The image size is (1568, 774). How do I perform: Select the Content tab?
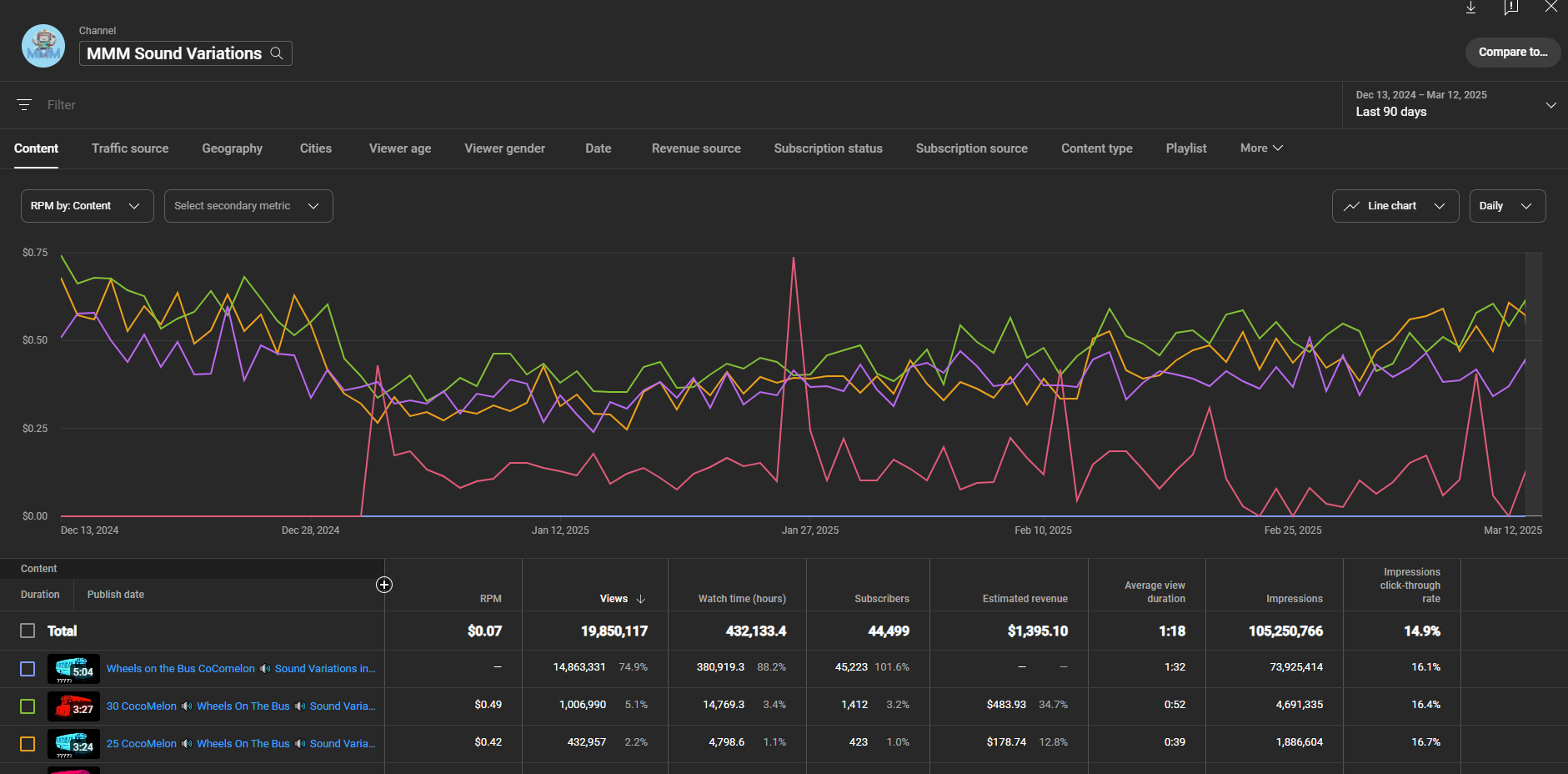(36, 148)
